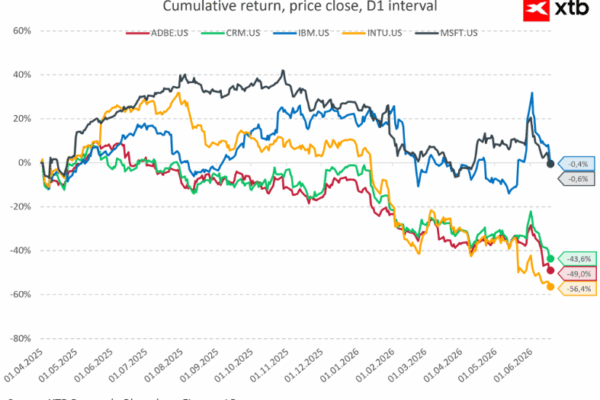The width and height of the screenshot is (600, 400).
Task: Click the -43,6% CRM value tag
Action: point(577,259)
